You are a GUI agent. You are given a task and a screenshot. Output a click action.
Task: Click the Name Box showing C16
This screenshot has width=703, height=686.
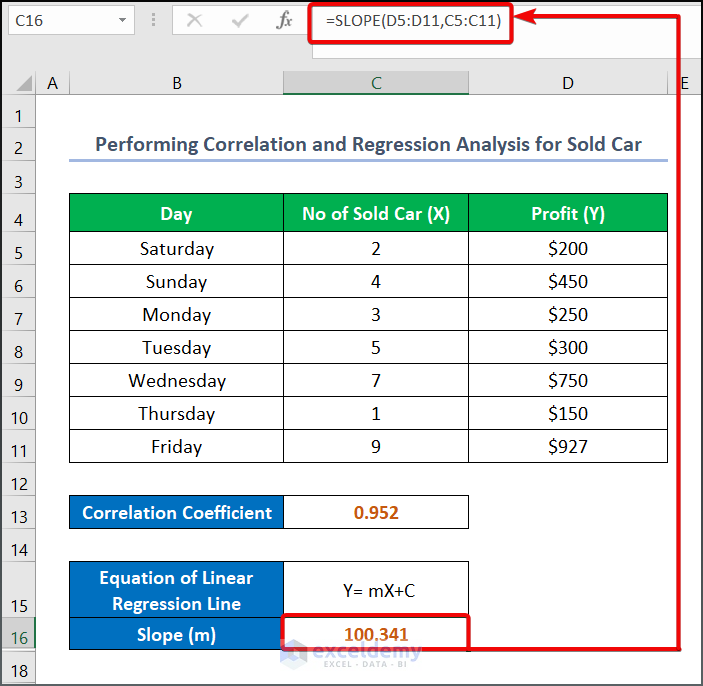coord(60,20)
